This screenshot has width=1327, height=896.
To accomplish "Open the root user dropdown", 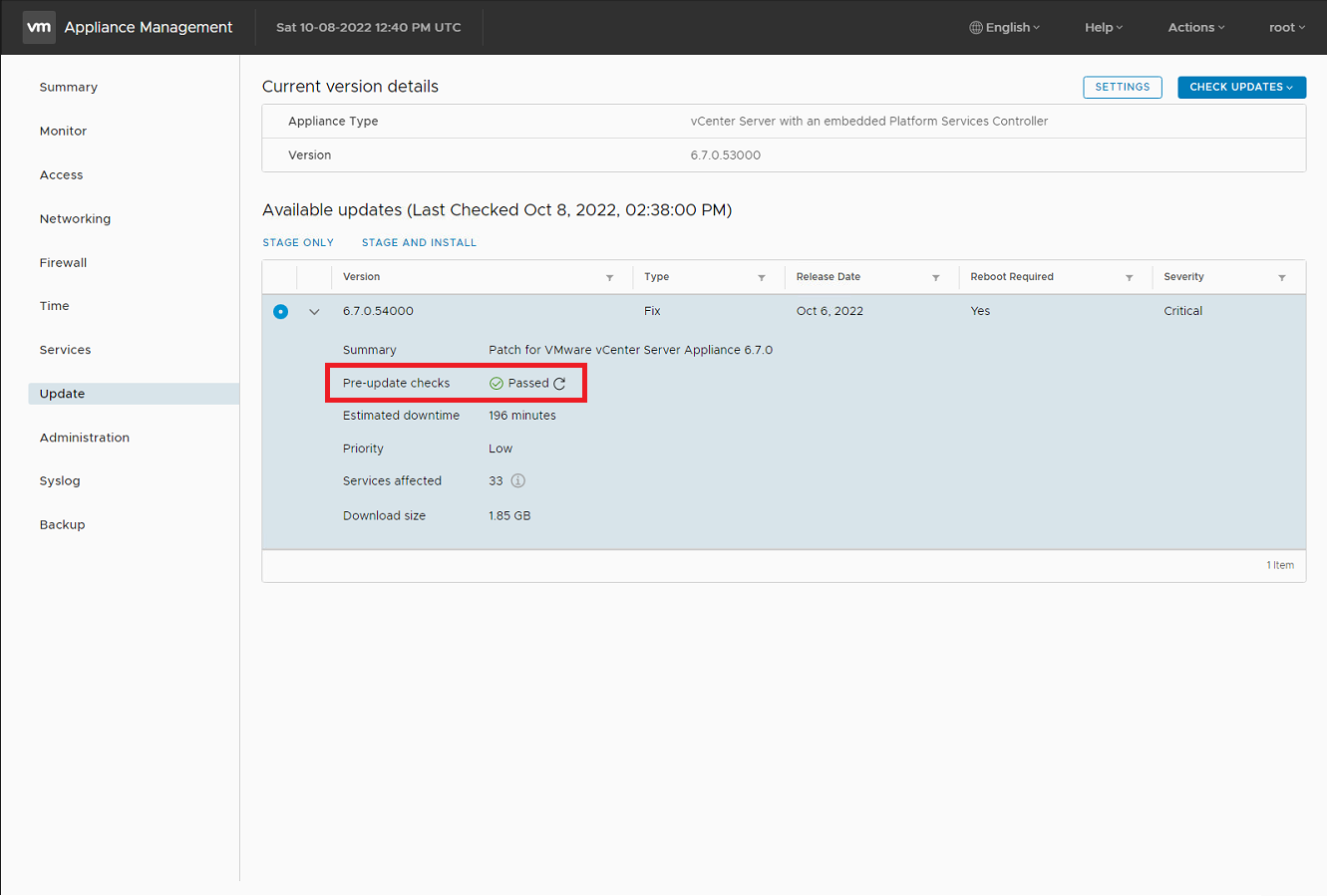I will point(1287,28).
